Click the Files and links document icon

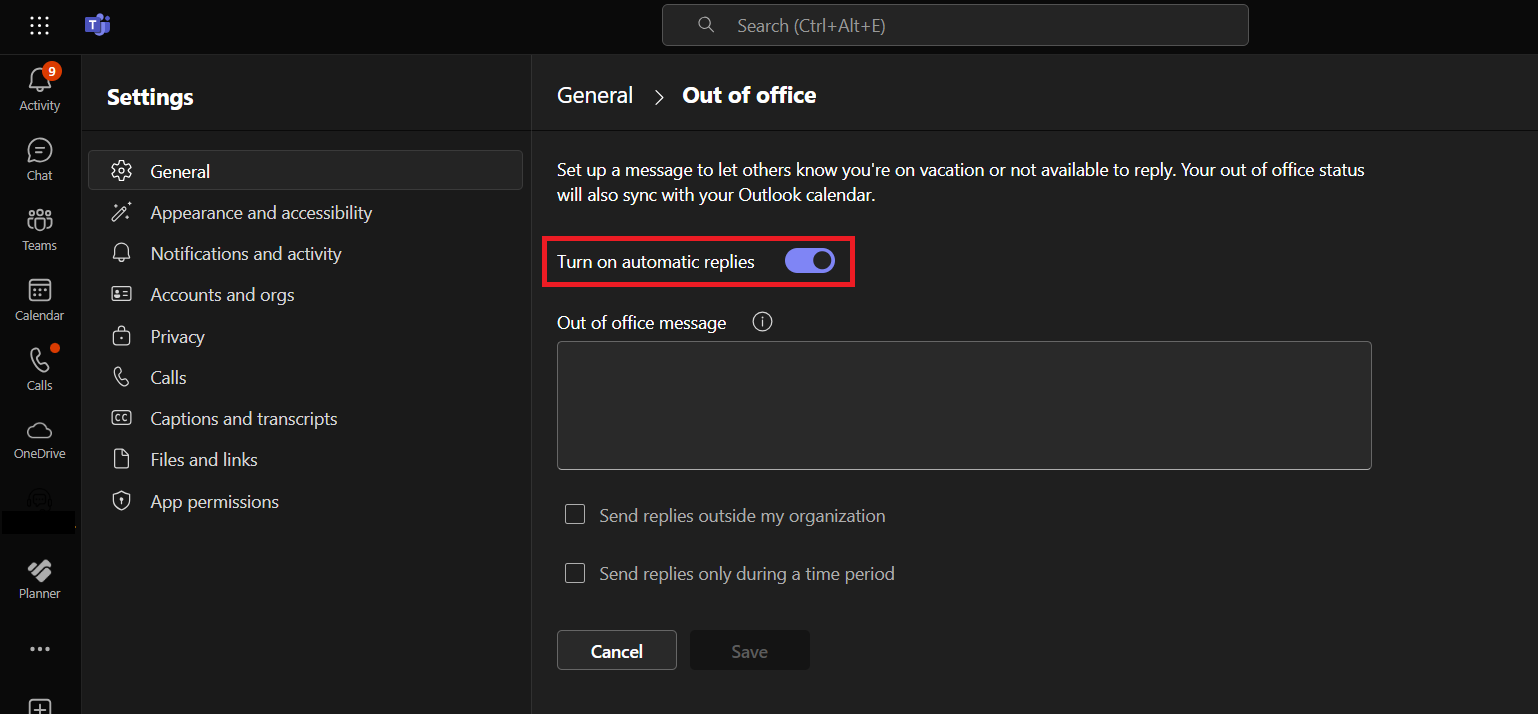(x=122, y=459)
